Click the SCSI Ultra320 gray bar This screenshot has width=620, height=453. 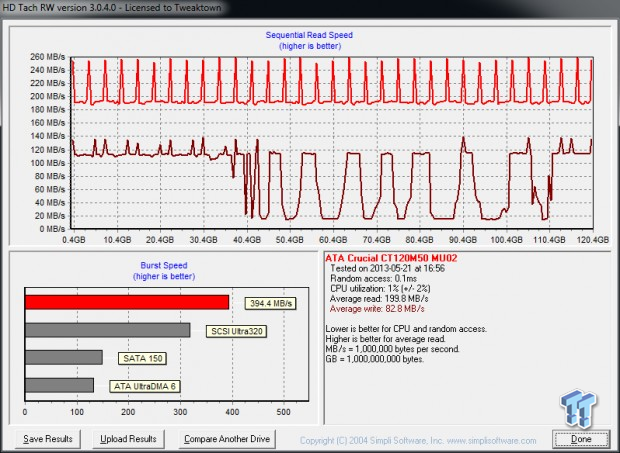[x=108, y=330]
